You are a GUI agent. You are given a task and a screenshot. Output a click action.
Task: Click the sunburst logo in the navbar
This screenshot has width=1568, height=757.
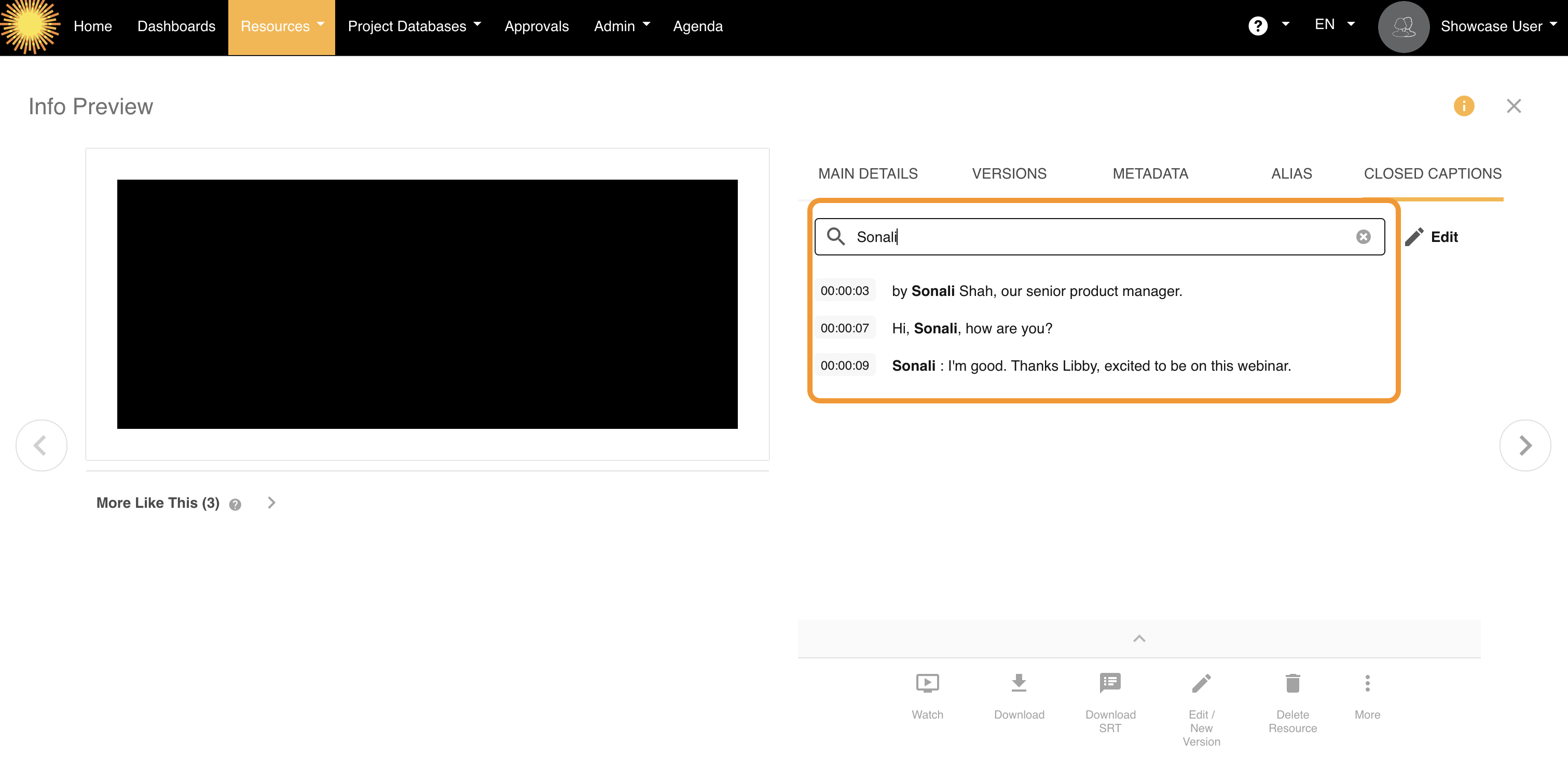click(x=31, y=27)
